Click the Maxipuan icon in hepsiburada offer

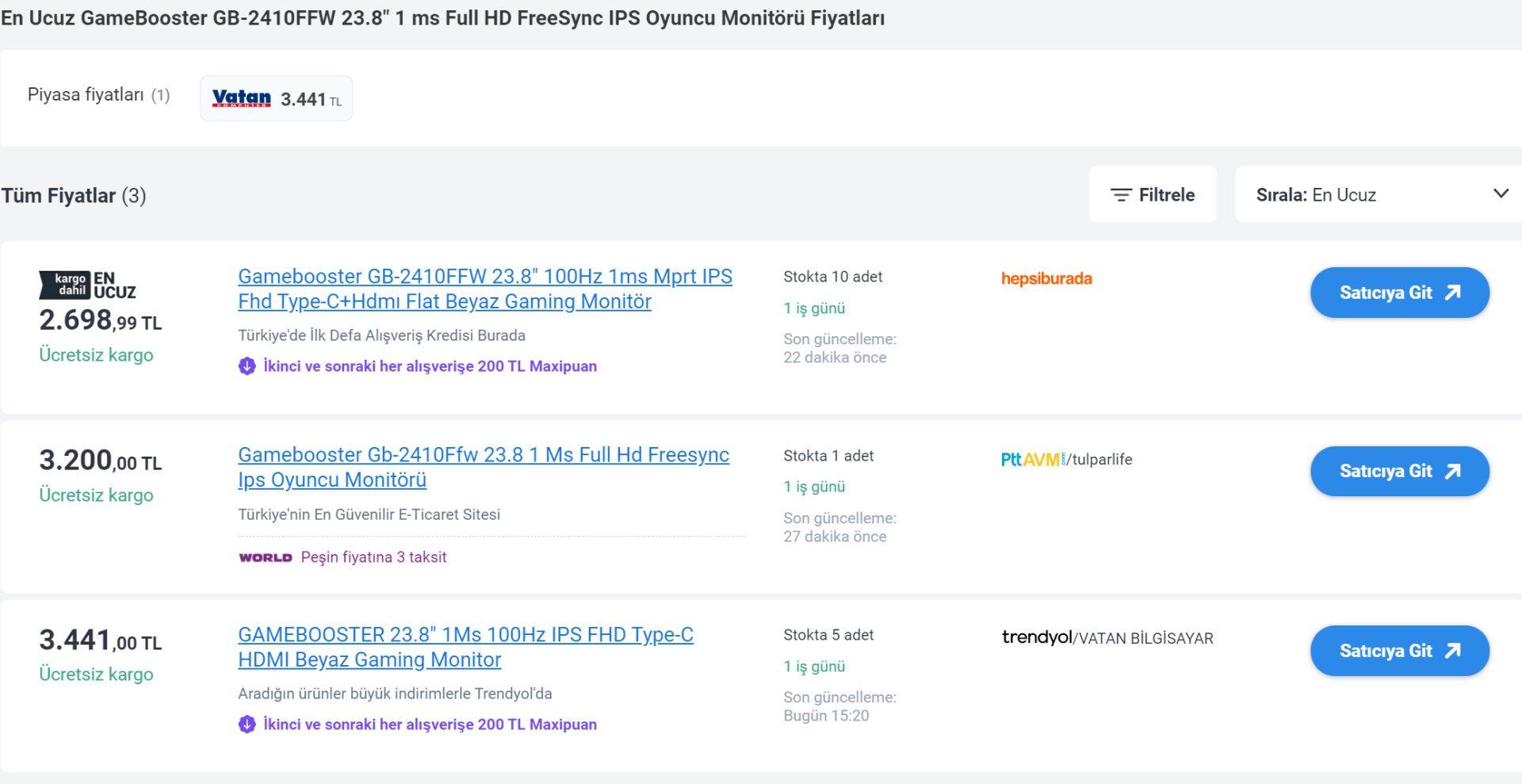(x=247, y=366)
